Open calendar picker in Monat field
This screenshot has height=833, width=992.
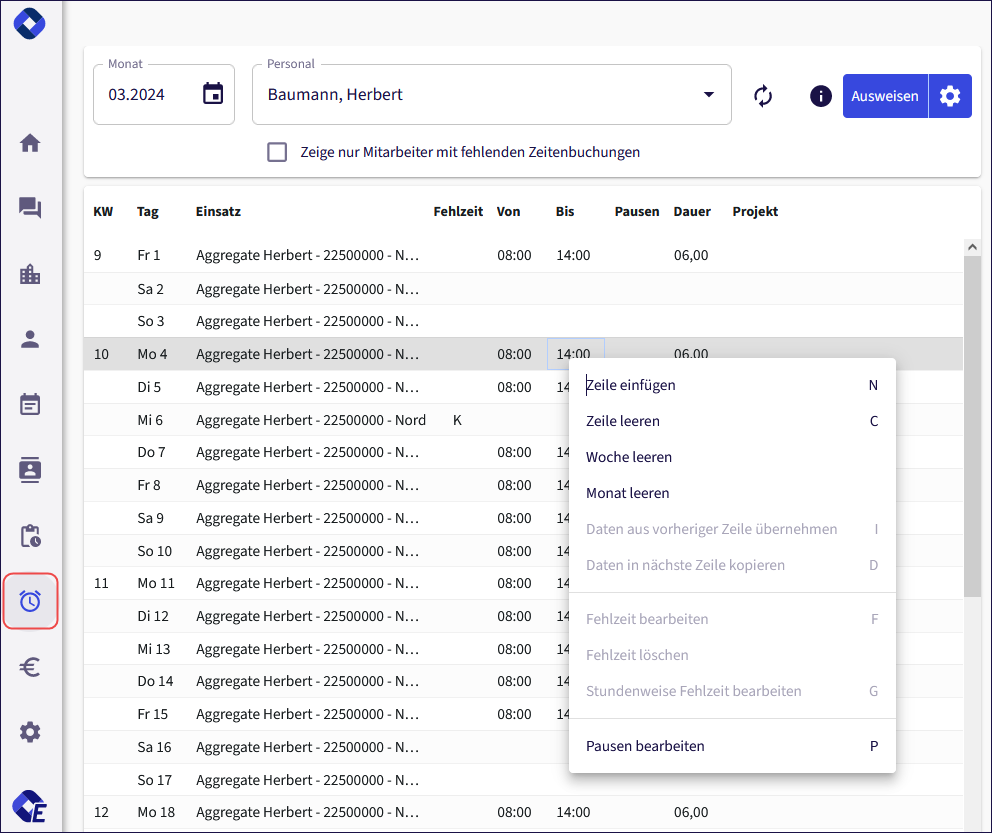coord(213,94)
